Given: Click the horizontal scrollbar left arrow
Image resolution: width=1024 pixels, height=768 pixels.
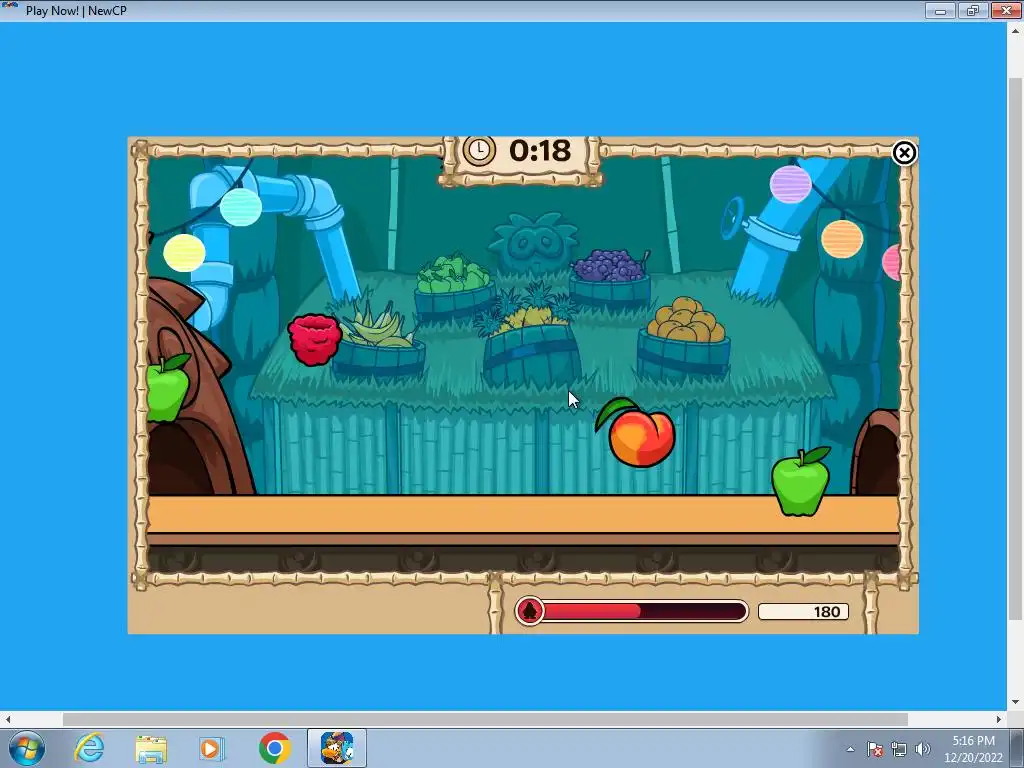Looking at the screenshot, I should tap(8, 719).
